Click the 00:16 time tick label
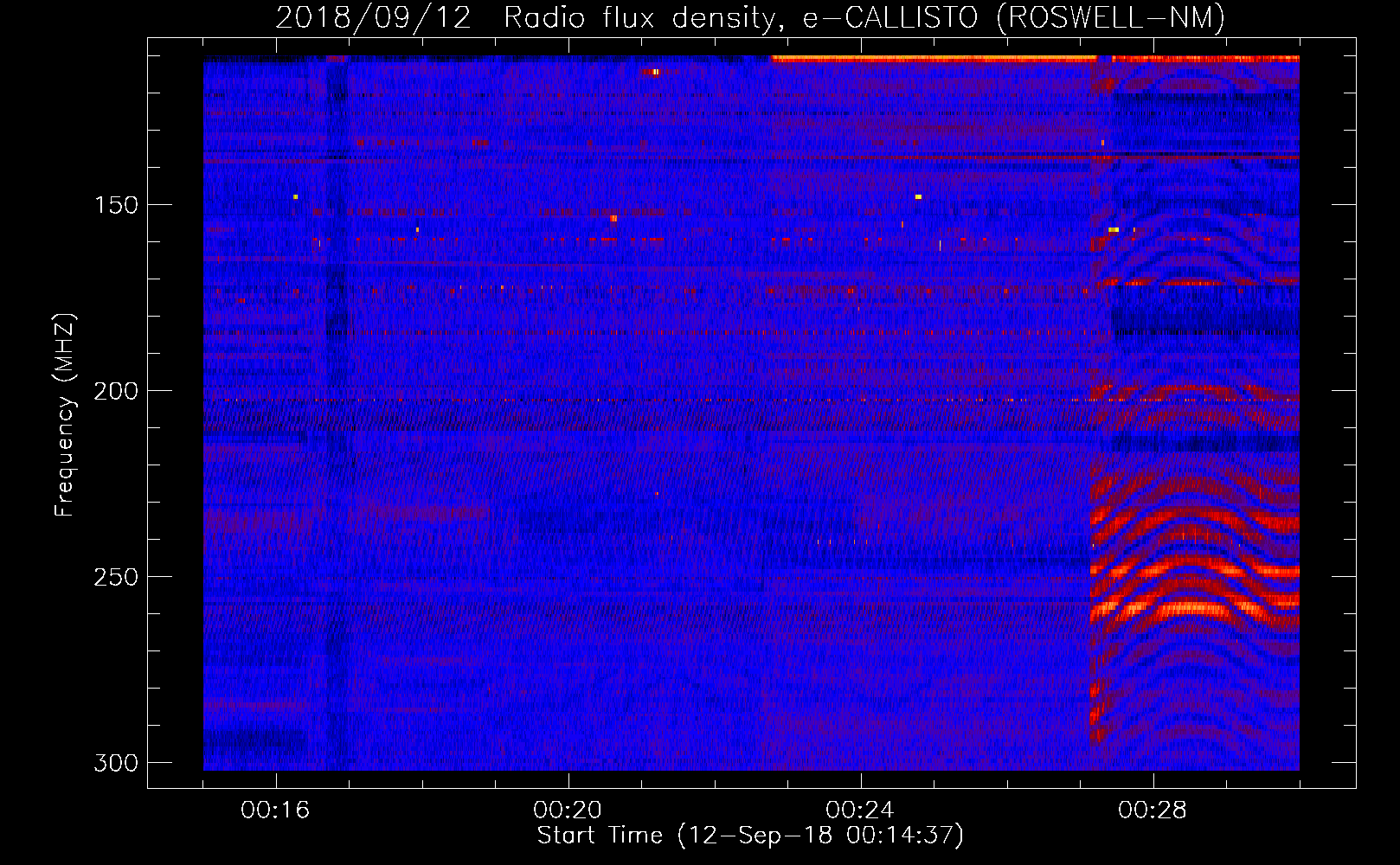The width and height of the screenshot is (1400, 865). 276,810
